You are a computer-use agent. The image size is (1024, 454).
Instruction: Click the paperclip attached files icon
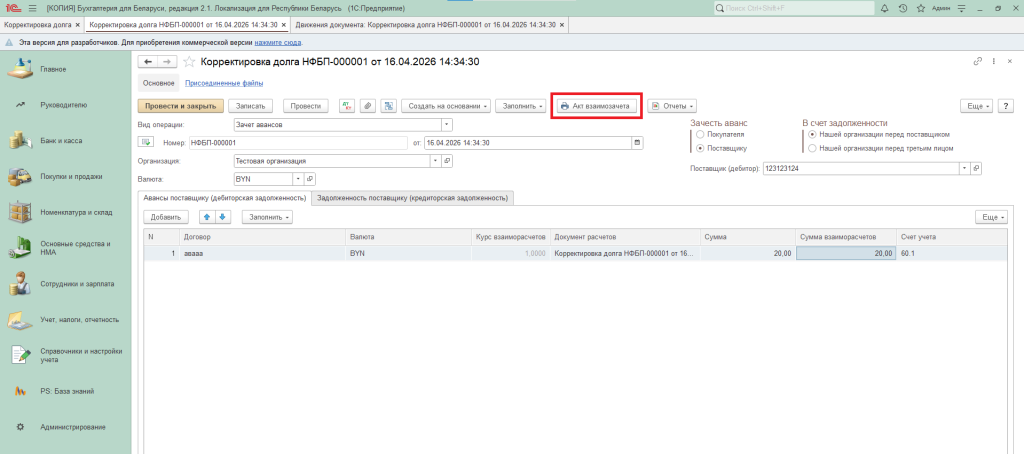tap(368, 105)
